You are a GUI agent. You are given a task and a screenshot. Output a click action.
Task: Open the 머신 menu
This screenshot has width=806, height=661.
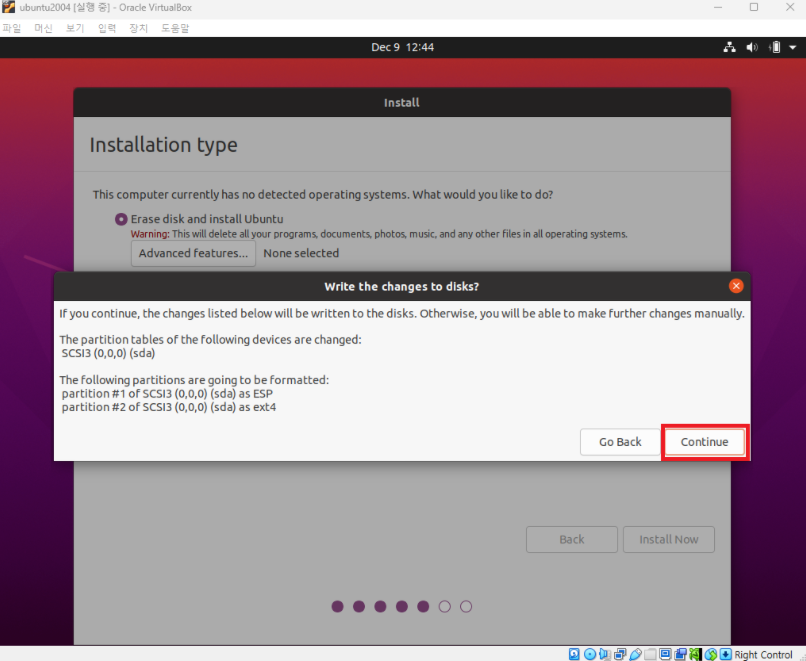pos(43,28)
